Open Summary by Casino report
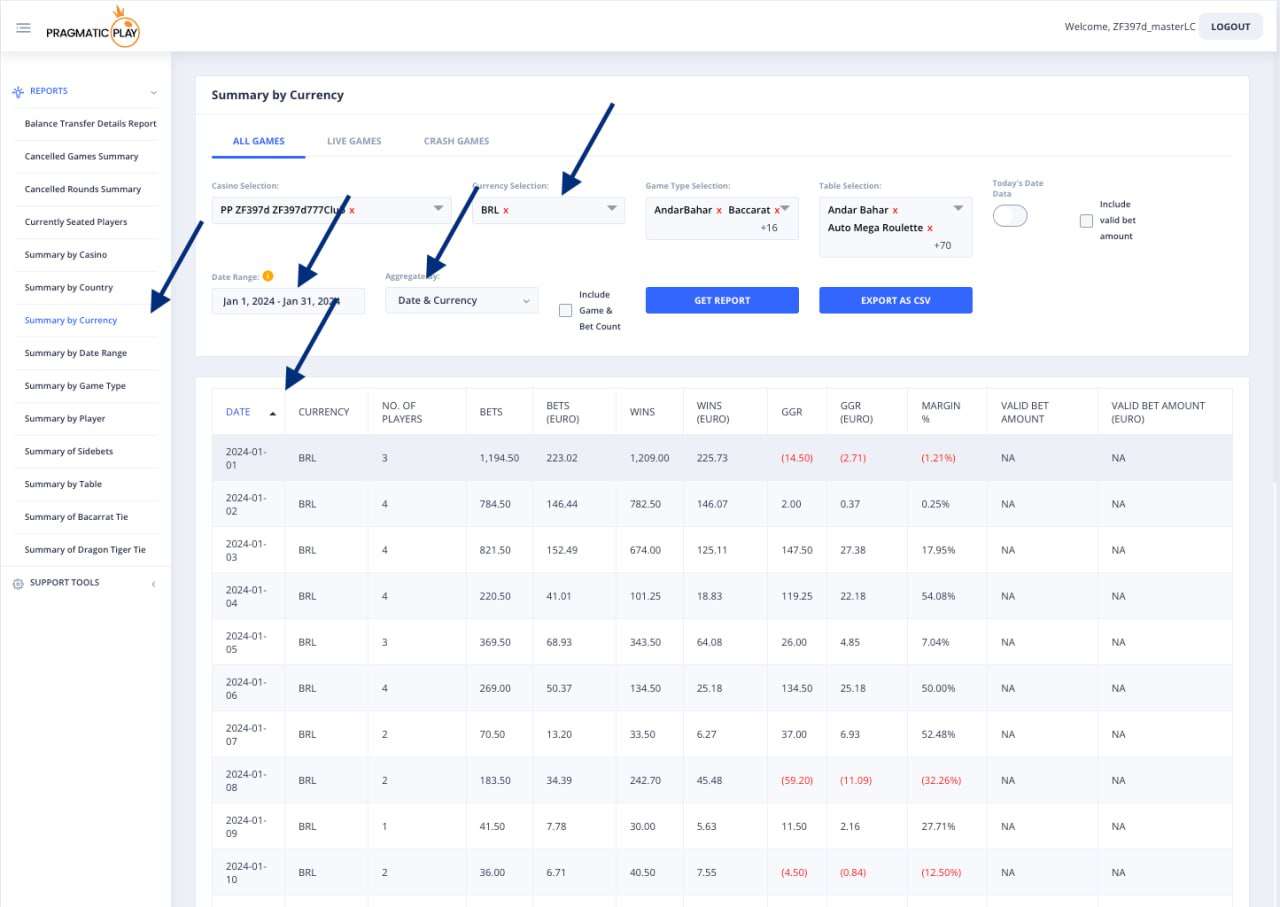 pos(66,255)
